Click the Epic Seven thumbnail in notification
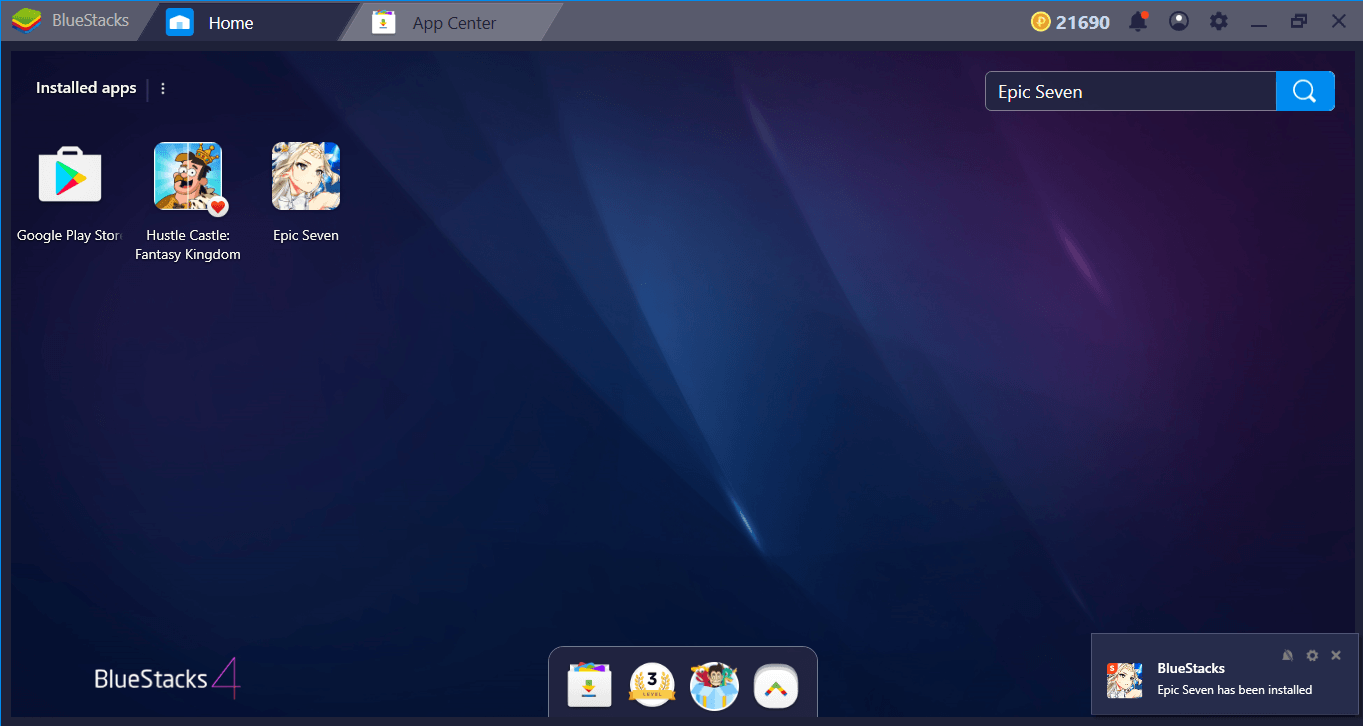1363x726 pixels. 1125,679
